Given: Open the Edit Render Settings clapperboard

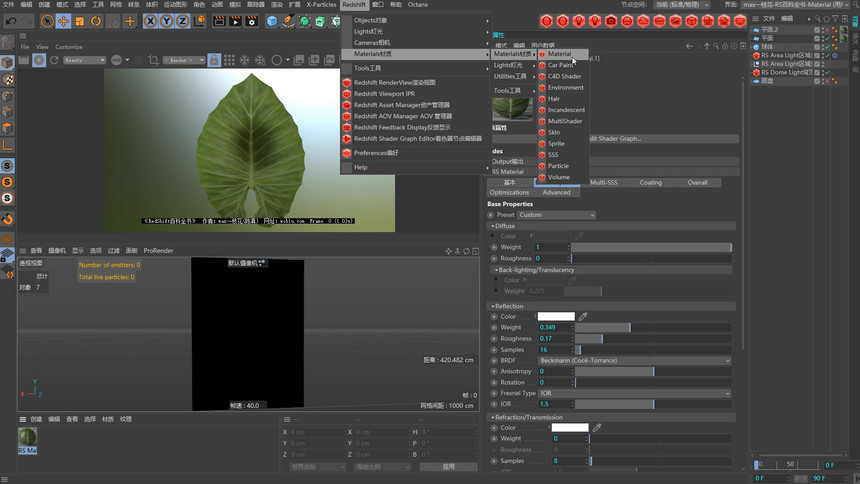Looking at the screenshot, I should pos(252,21).
